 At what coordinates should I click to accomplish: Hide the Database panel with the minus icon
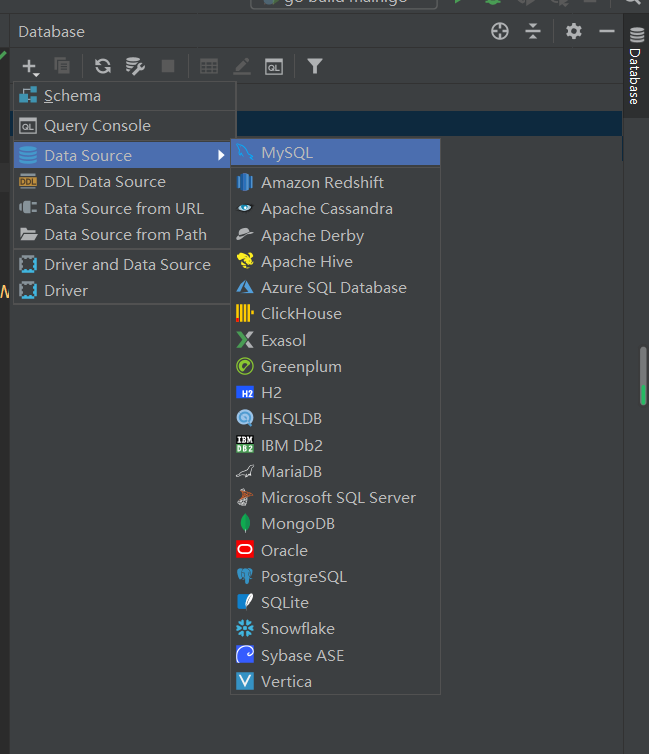click(x=607, y=31)
